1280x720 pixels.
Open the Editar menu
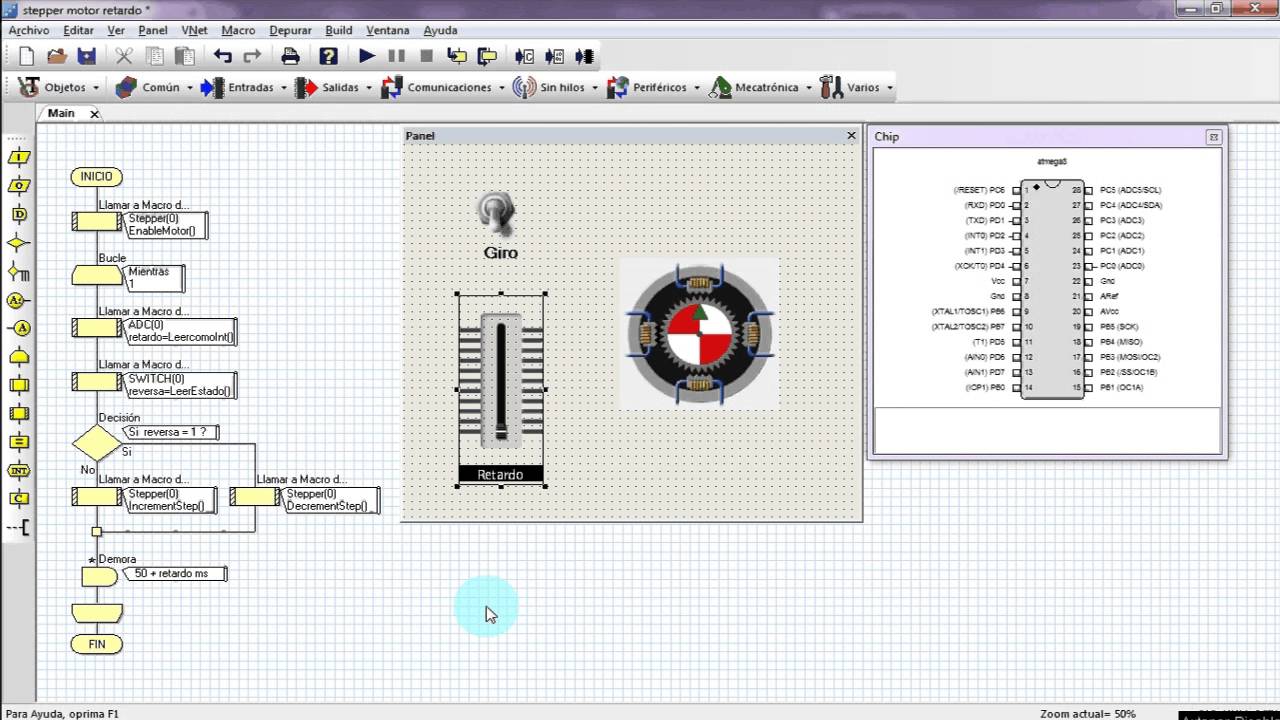tap(78, 31)
